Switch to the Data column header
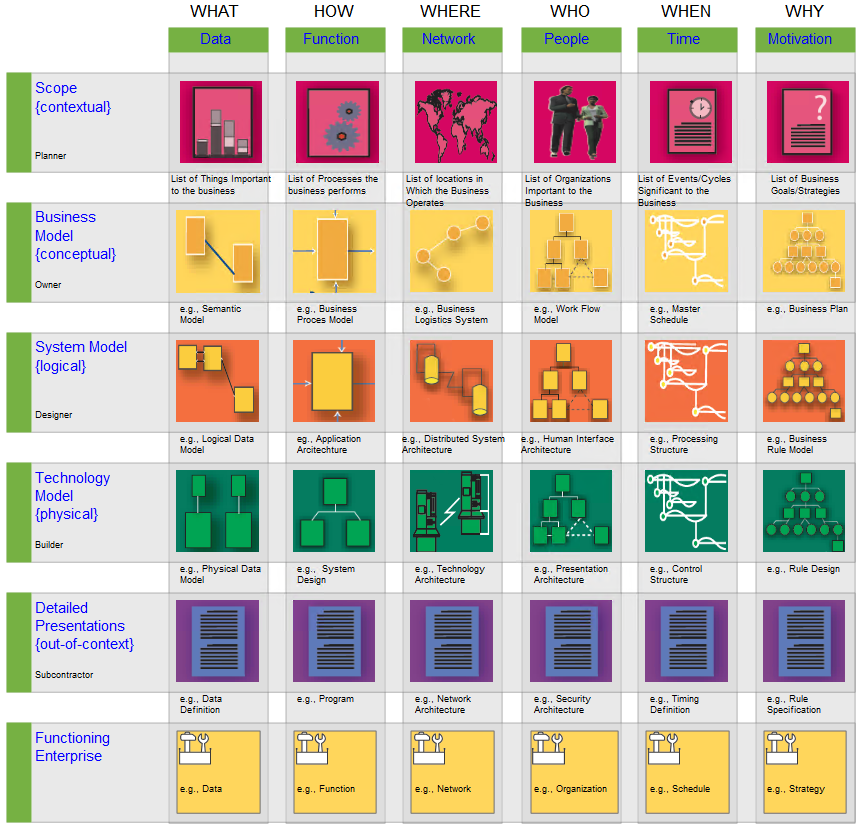 tap(215, 39)
